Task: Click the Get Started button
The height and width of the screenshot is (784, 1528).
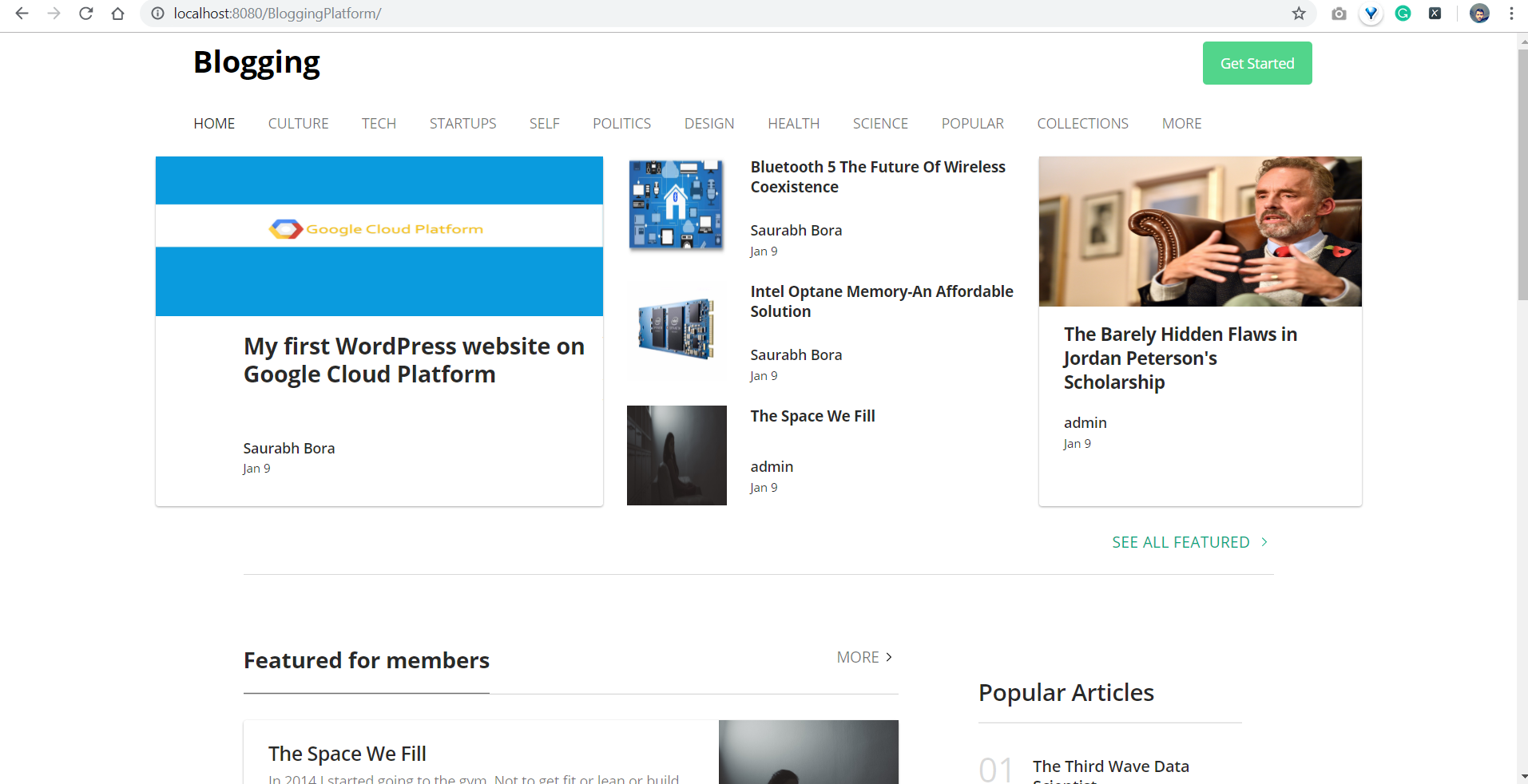Action: pos(1257,63)
